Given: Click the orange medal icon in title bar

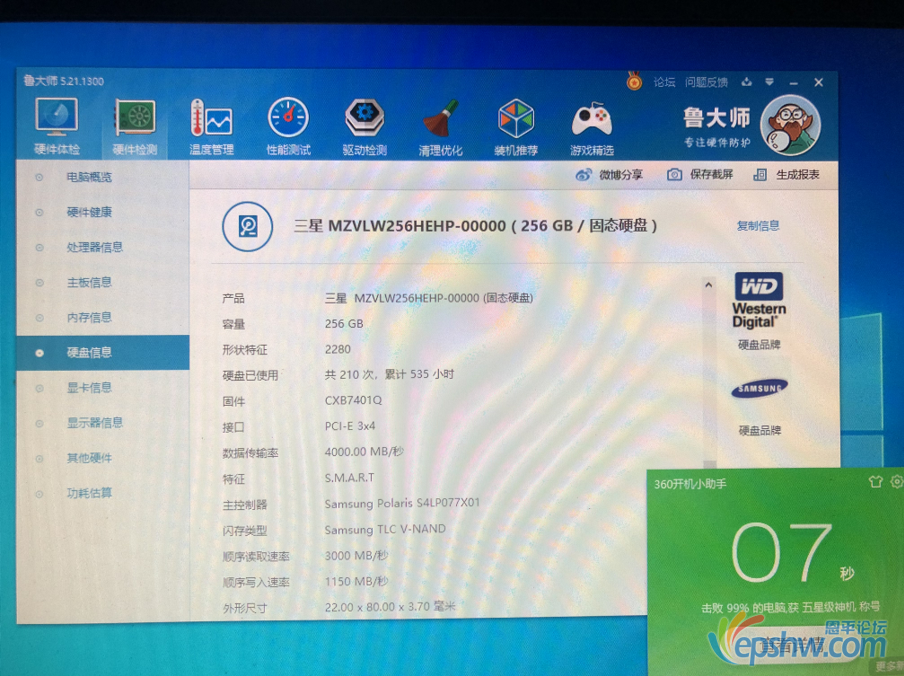Looking at the screenshot, I should pyautogui.click(x=634, y=81).
